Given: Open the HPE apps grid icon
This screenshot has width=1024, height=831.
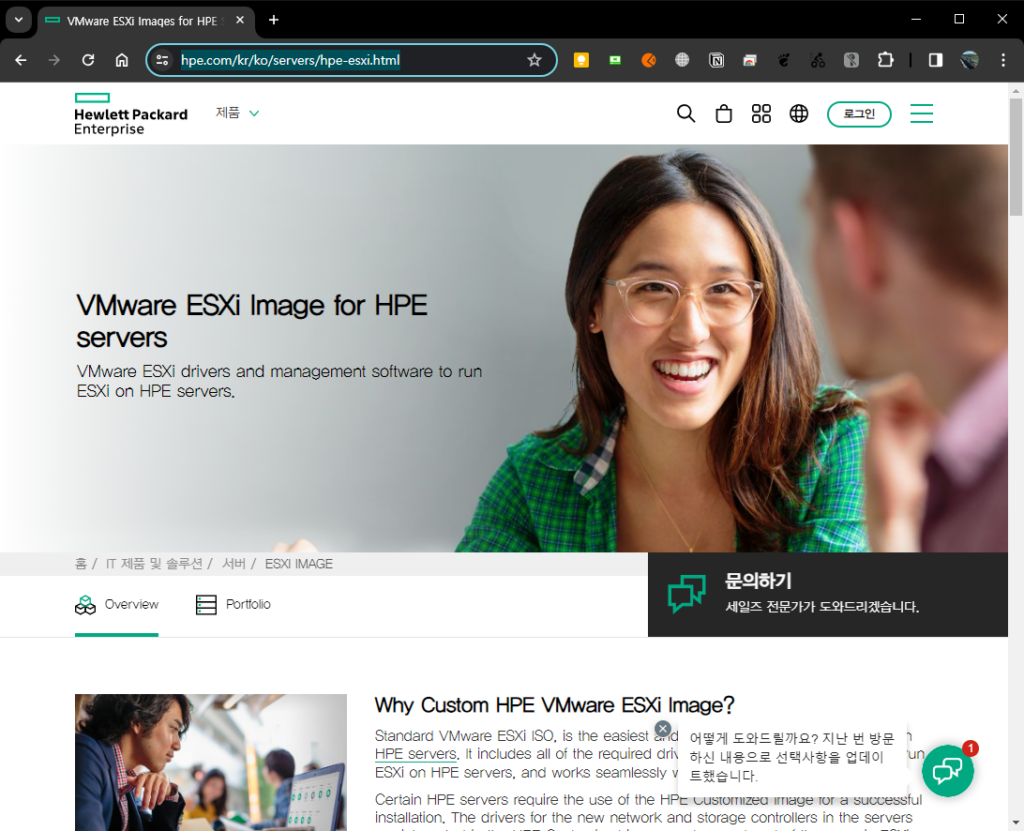Looking at the screenshot, I should [761, 114].
